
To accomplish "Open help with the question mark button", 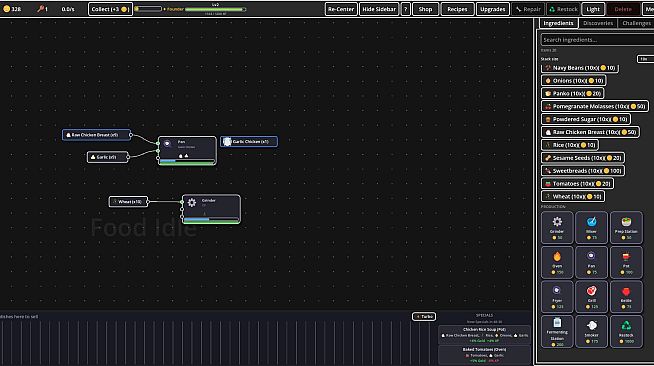I will [405, 9].
